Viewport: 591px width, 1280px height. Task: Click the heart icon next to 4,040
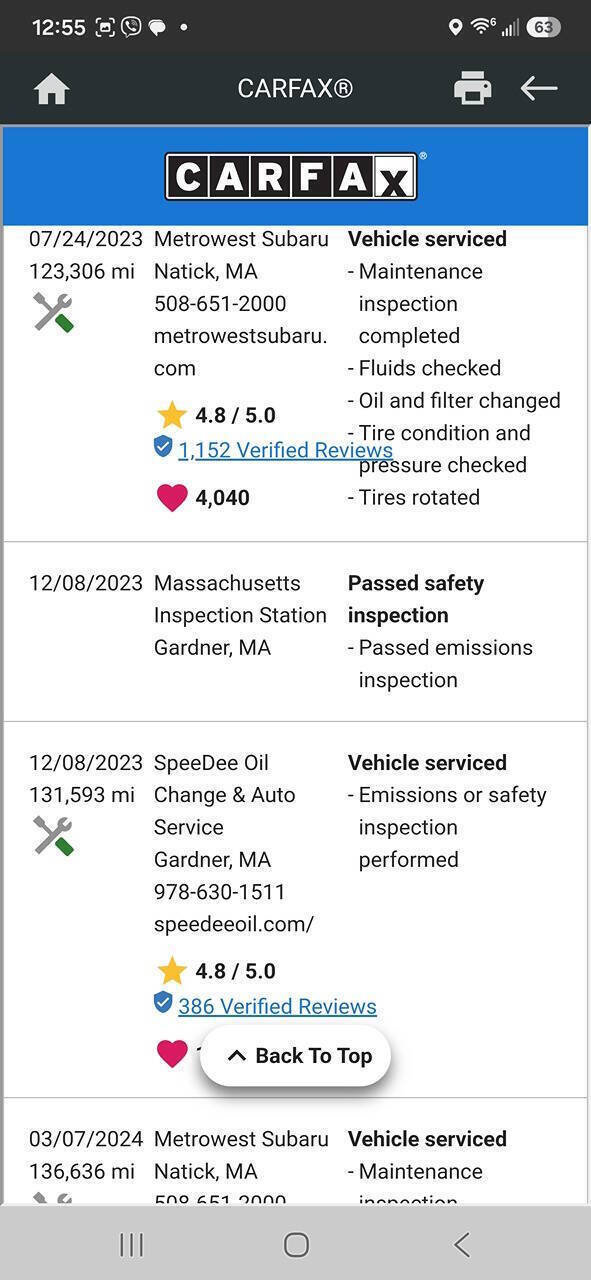click(172, 497)
